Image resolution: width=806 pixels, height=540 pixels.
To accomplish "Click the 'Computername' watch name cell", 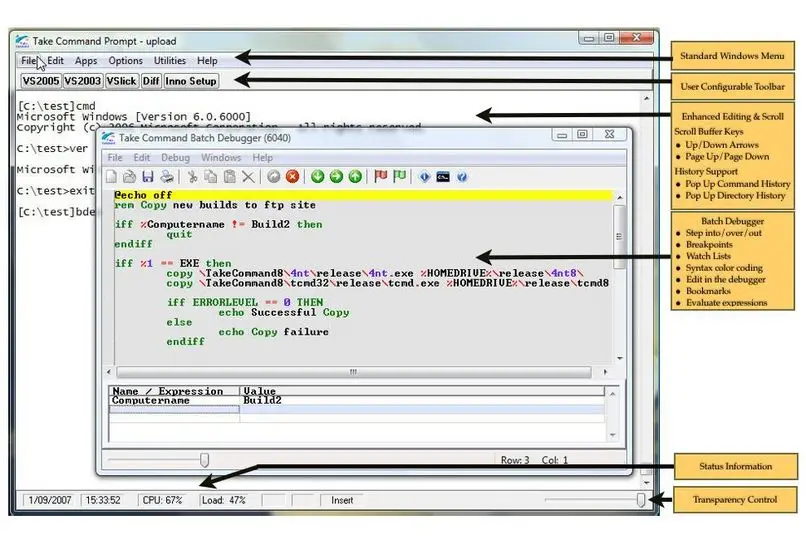I will click(174, 400).
